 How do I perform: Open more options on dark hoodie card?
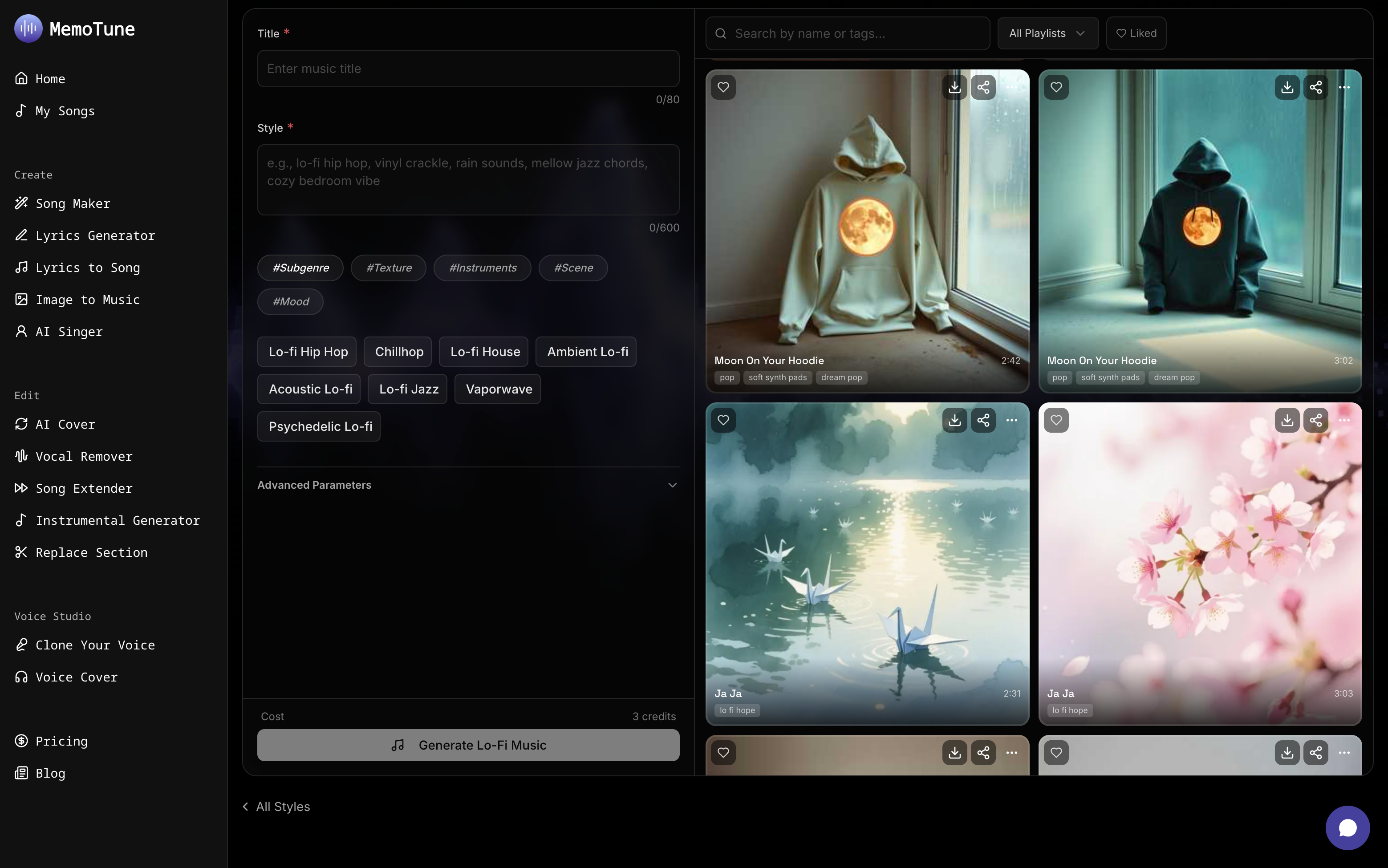tap(1344, 87)
